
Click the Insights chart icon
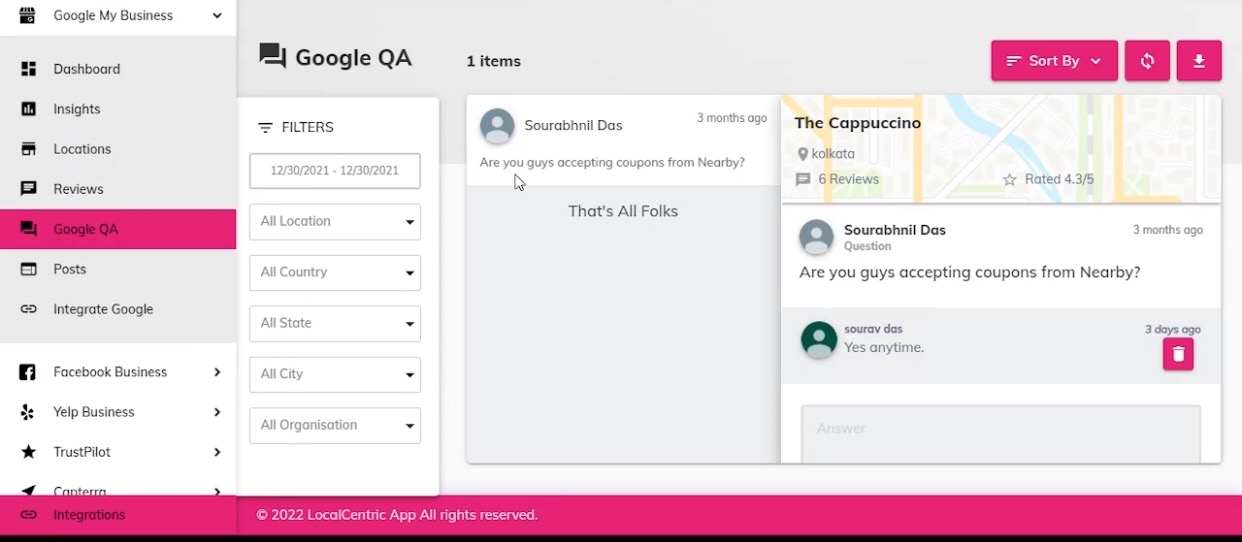(x=29, y=109)
